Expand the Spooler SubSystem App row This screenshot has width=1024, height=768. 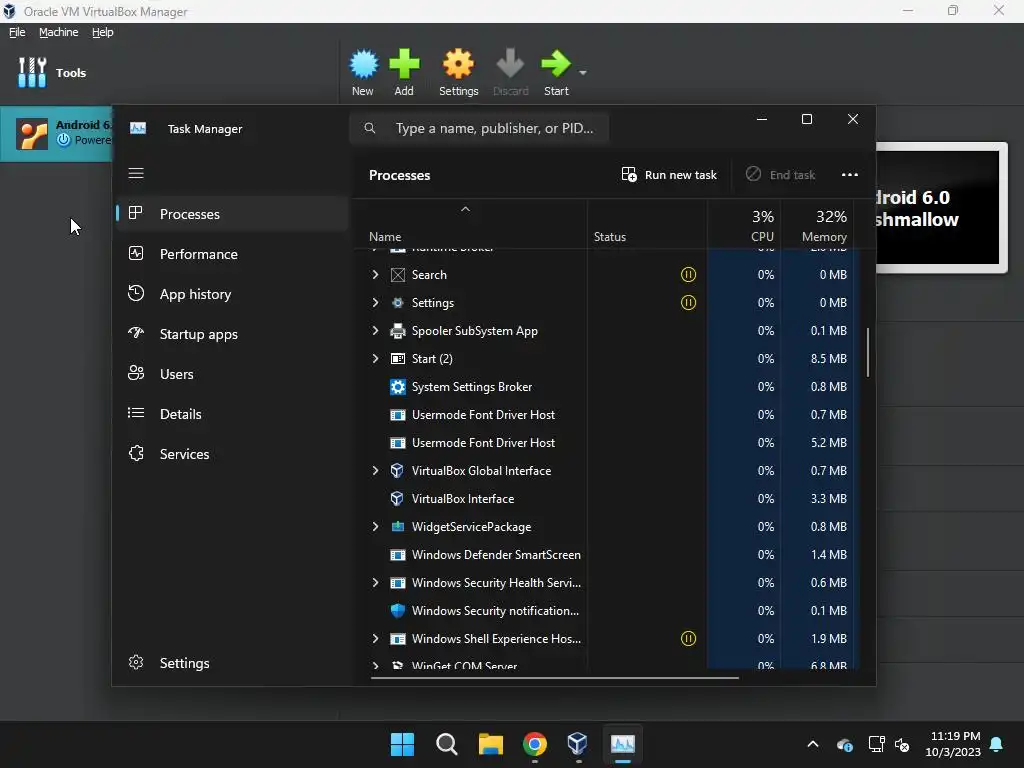click(x=376, y=330)
